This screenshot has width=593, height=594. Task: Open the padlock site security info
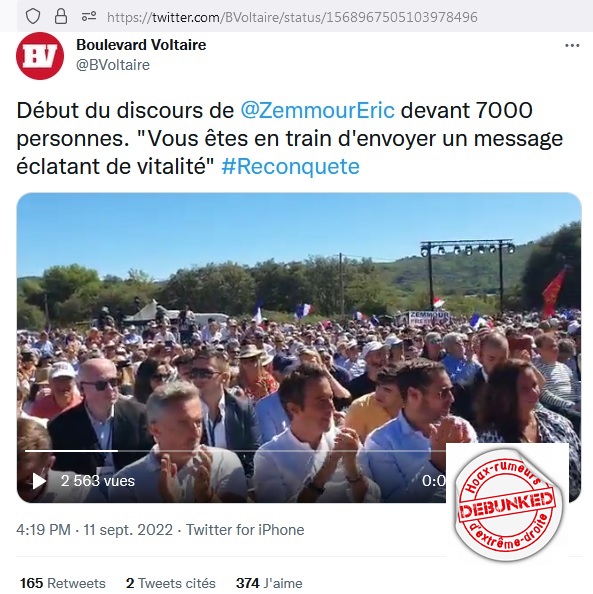click(61, 16)
